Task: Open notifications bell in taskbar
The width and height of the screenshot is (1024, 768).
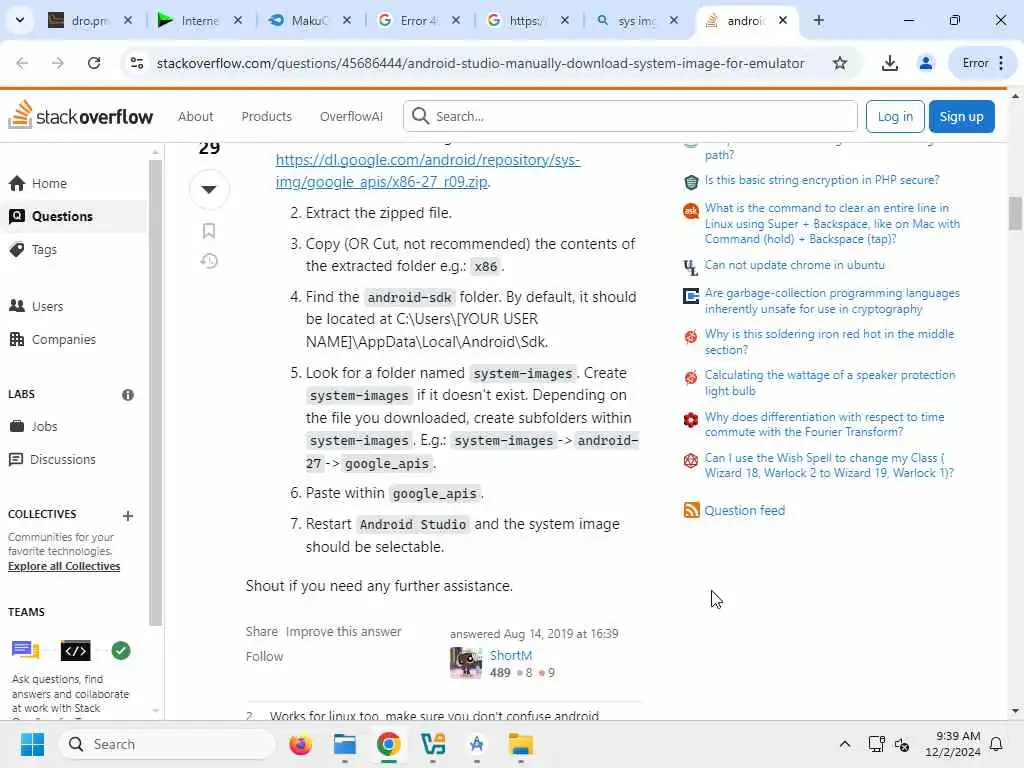Action: point(997,744)
